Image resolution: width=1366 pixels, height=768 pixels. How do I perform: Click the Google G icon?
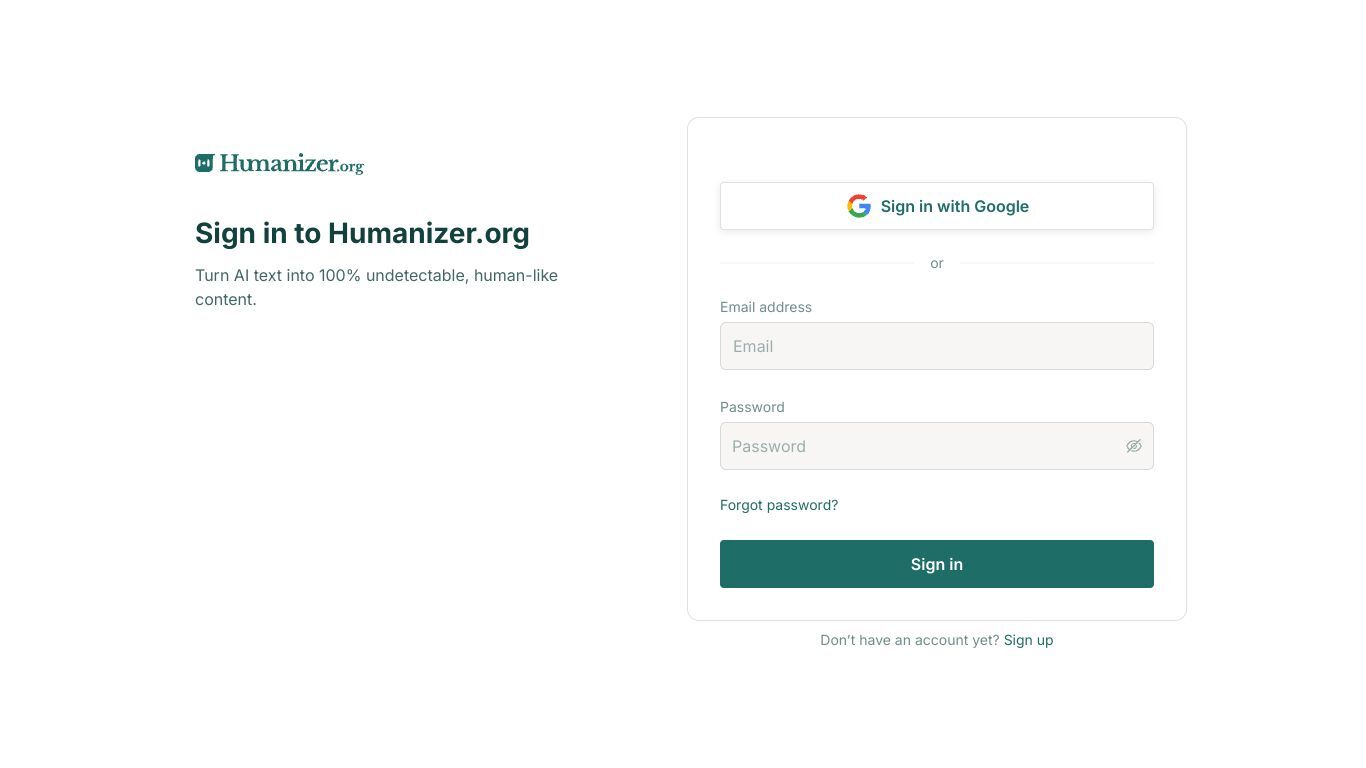[x=859, y=206]
